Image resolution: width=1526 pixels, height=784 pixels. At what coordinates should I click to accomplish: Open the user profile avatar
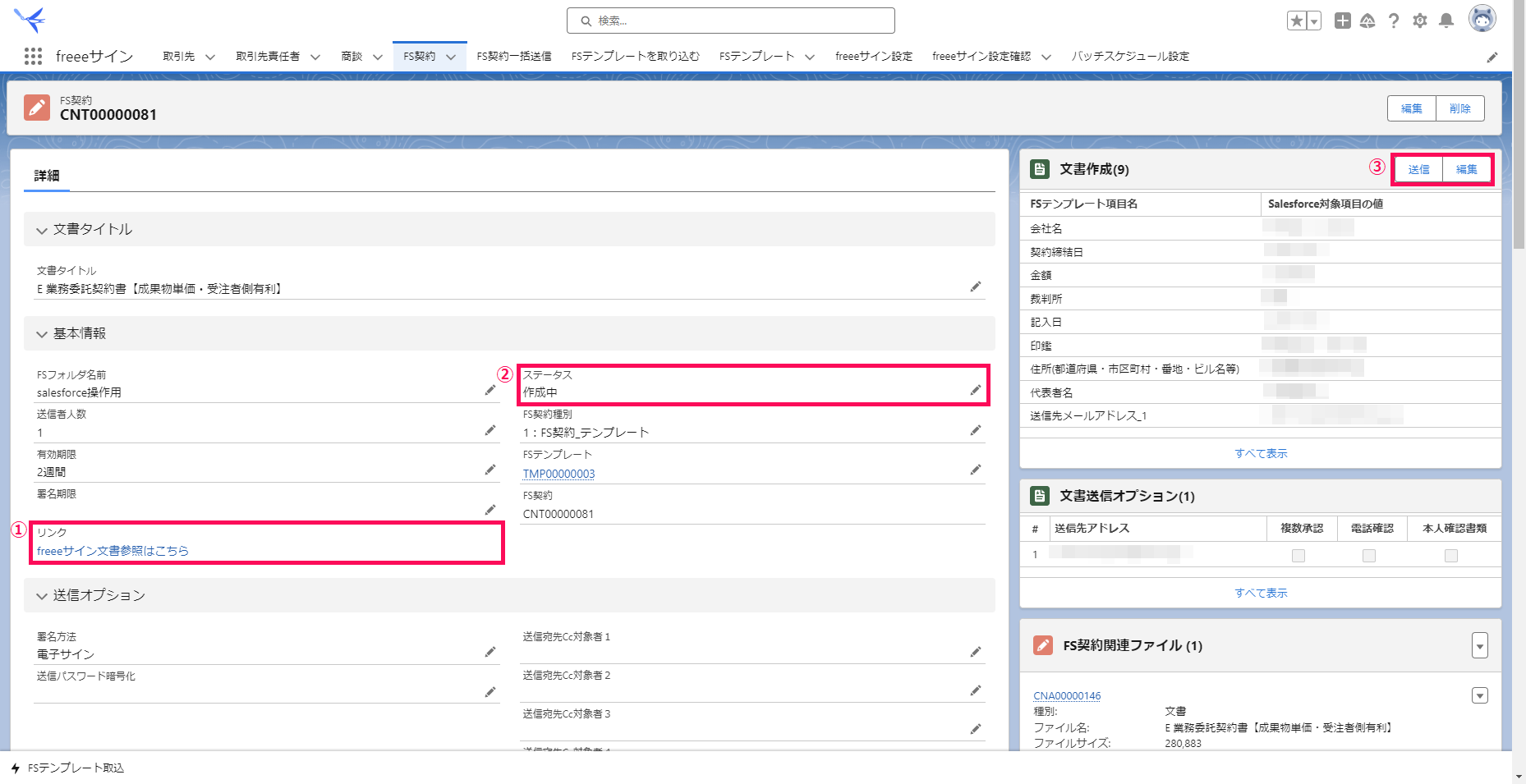pos(1482,18)
